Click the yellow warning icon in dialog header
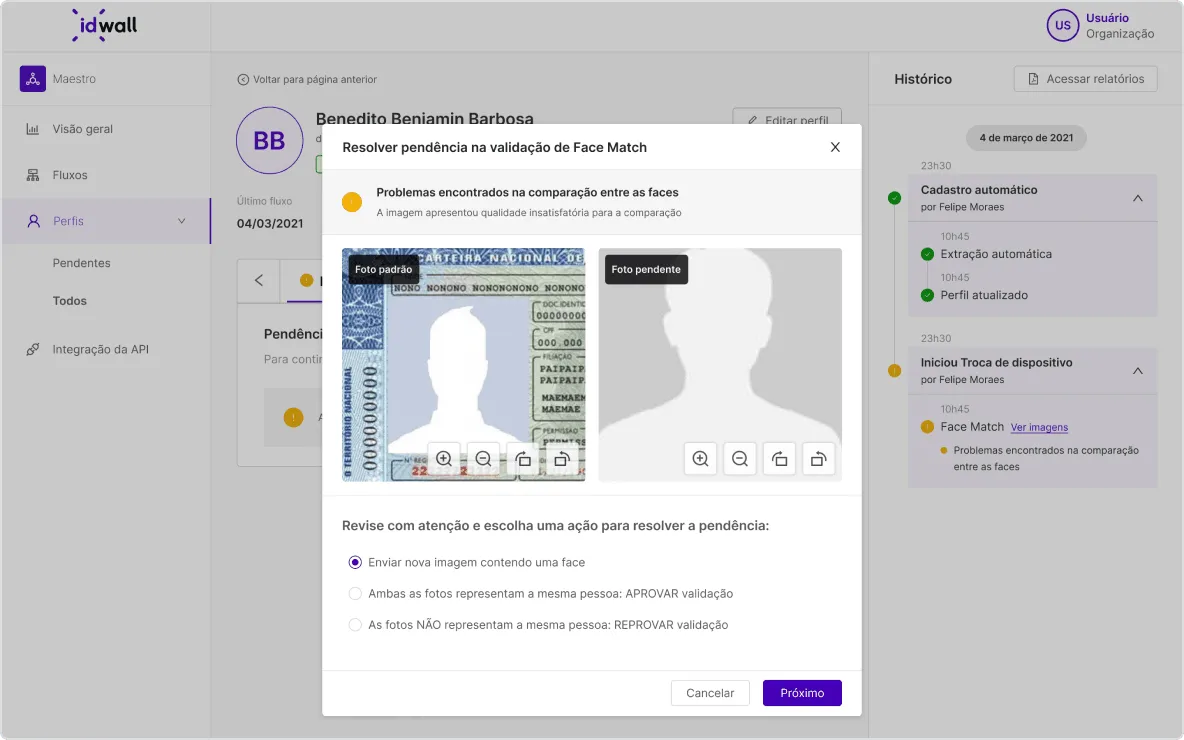 352,202
